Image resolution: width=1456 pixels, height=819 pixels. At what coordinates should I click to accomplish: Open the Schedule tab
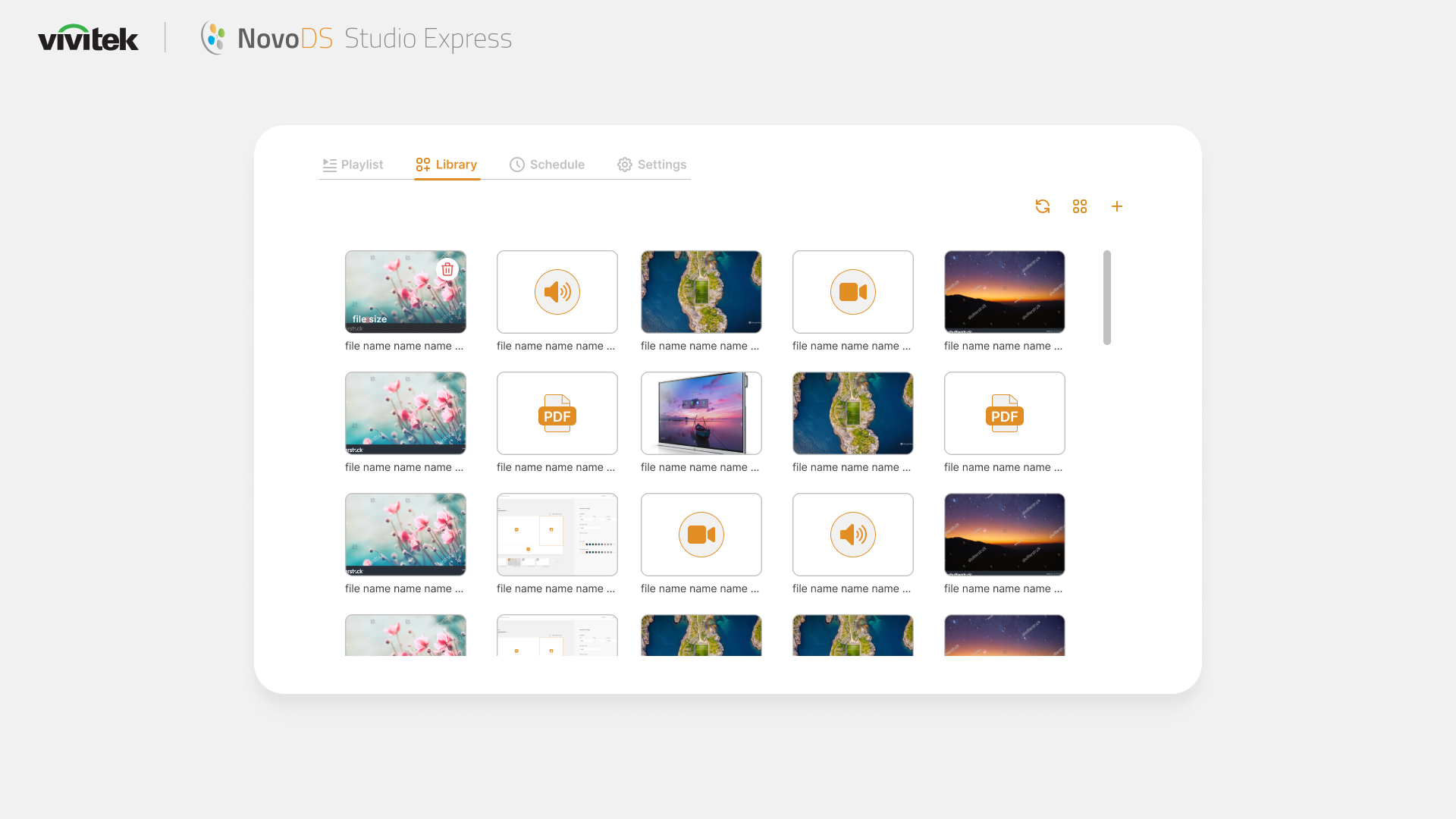click(548, 165)
